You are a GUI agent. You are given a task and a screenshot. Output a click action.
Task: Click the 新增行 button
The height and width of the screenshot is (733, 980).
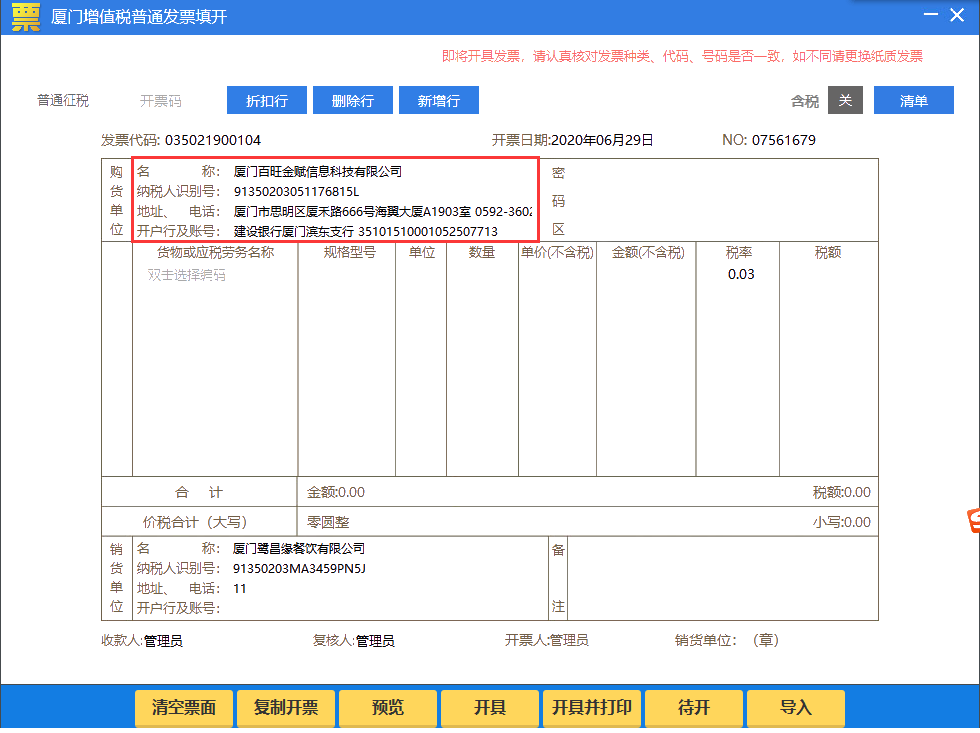(439, 100)
